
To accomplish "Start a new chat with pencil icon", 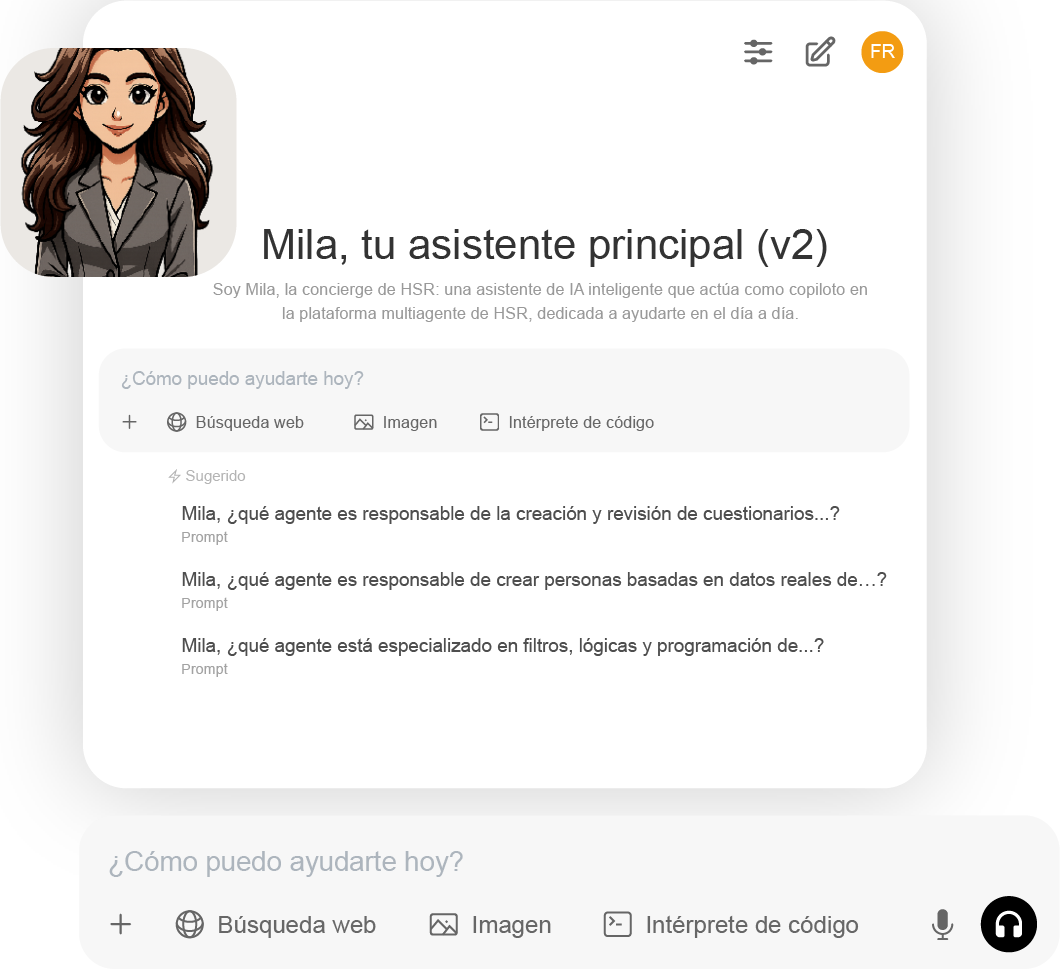I will [820, 52].
